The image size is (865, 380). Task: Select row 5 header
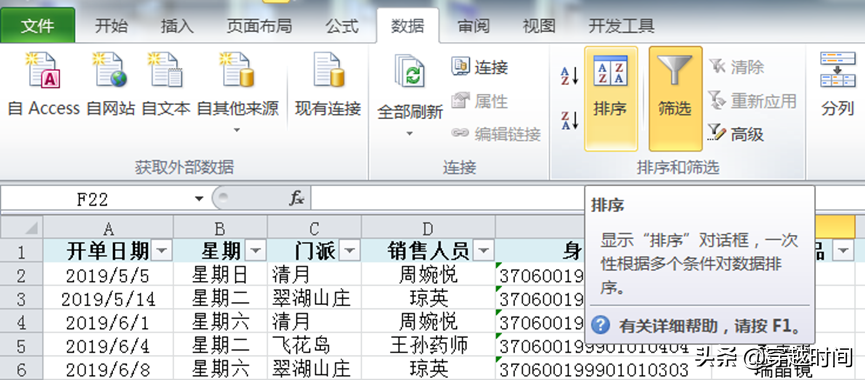point(22,346)
